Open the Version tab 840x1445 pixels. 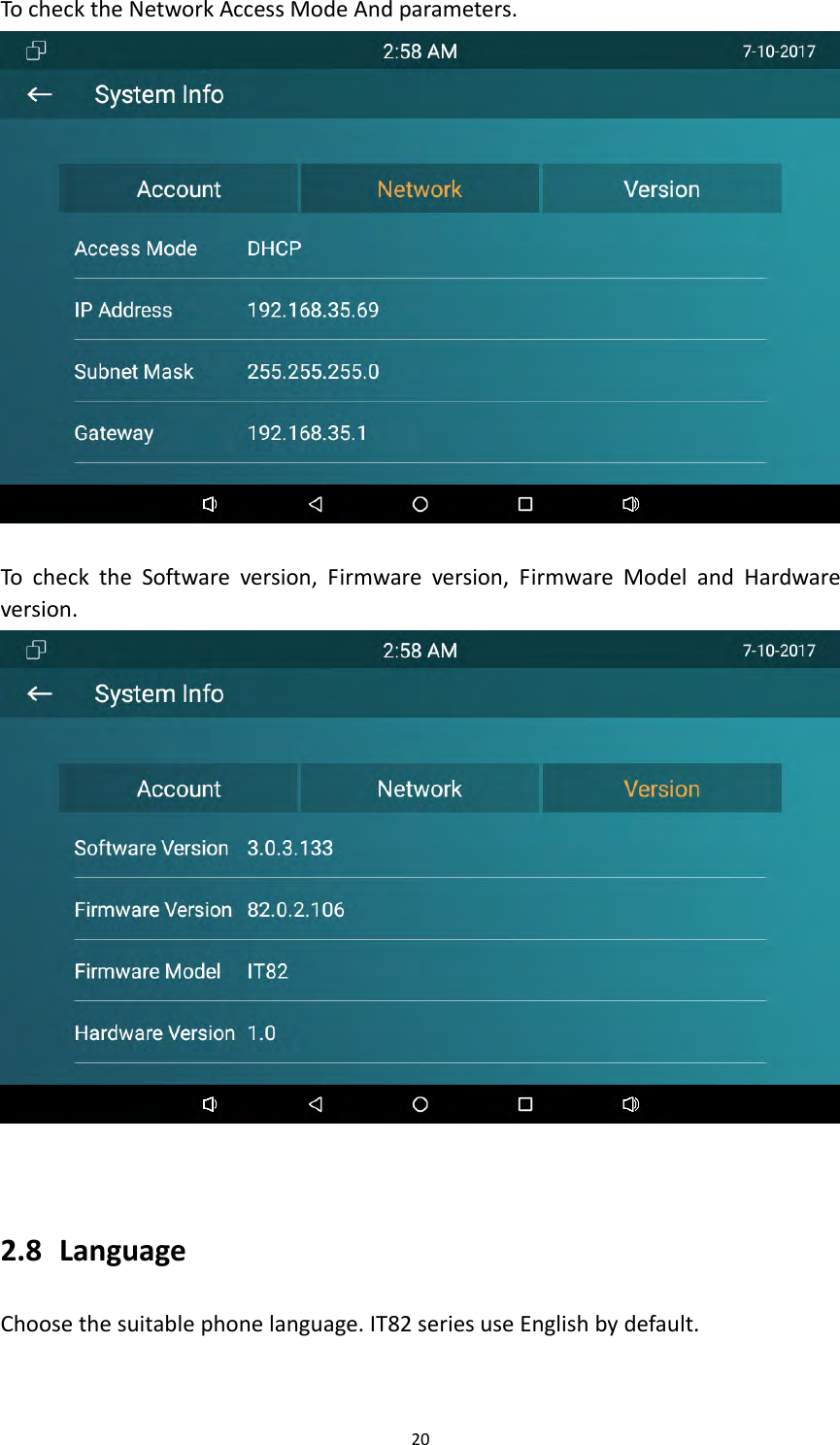[661, 188]
